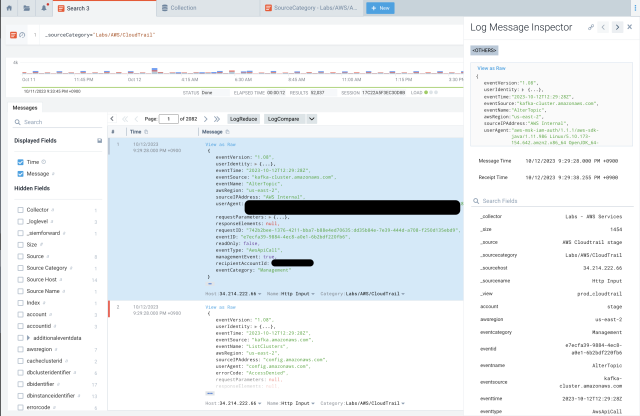Click the histogram bar near Oct 12

click(x=155, y=71)
